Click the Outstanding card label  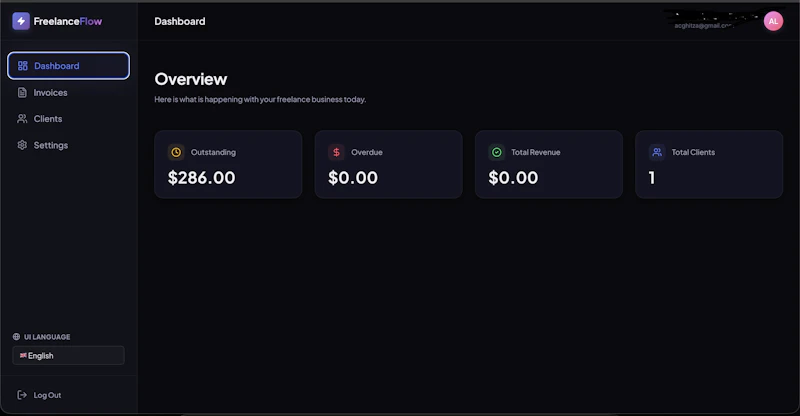pyautogui.click(x=213, y=152)
